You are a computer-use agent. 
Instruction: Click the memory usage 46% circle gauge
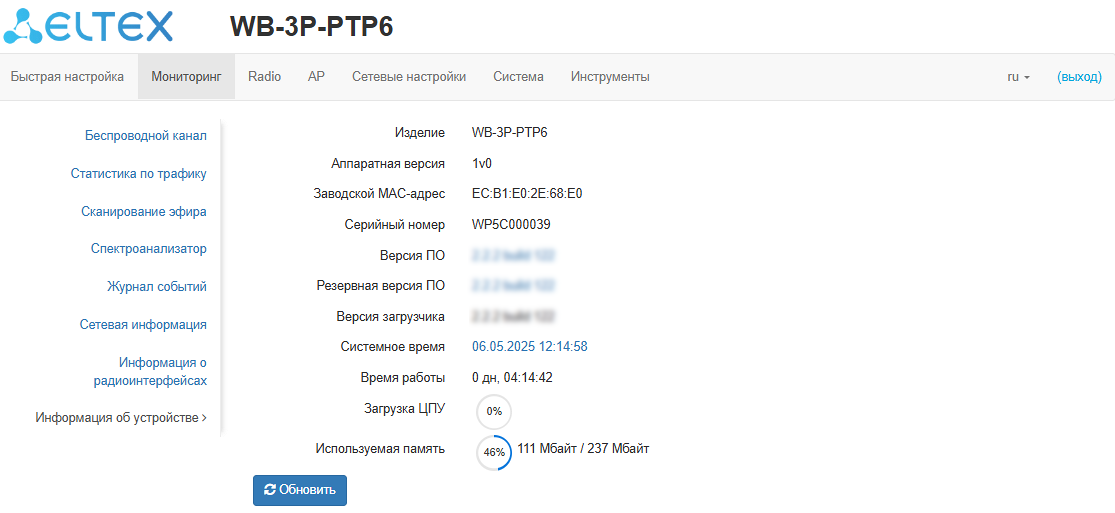[494, 452]
